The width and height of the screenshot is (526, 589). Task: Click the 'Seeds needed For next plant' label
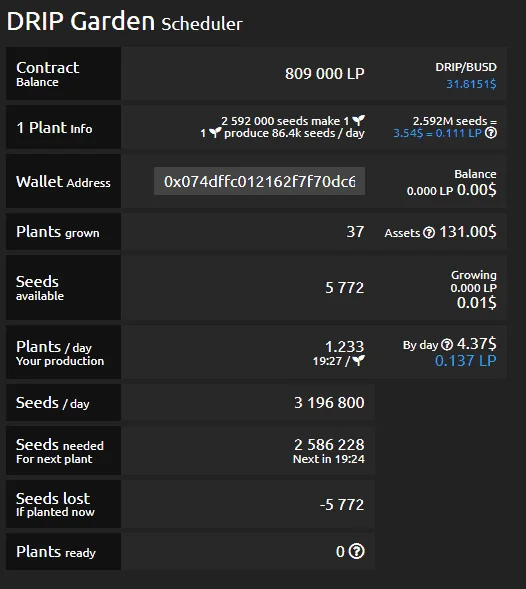click(x=60, y=451)
